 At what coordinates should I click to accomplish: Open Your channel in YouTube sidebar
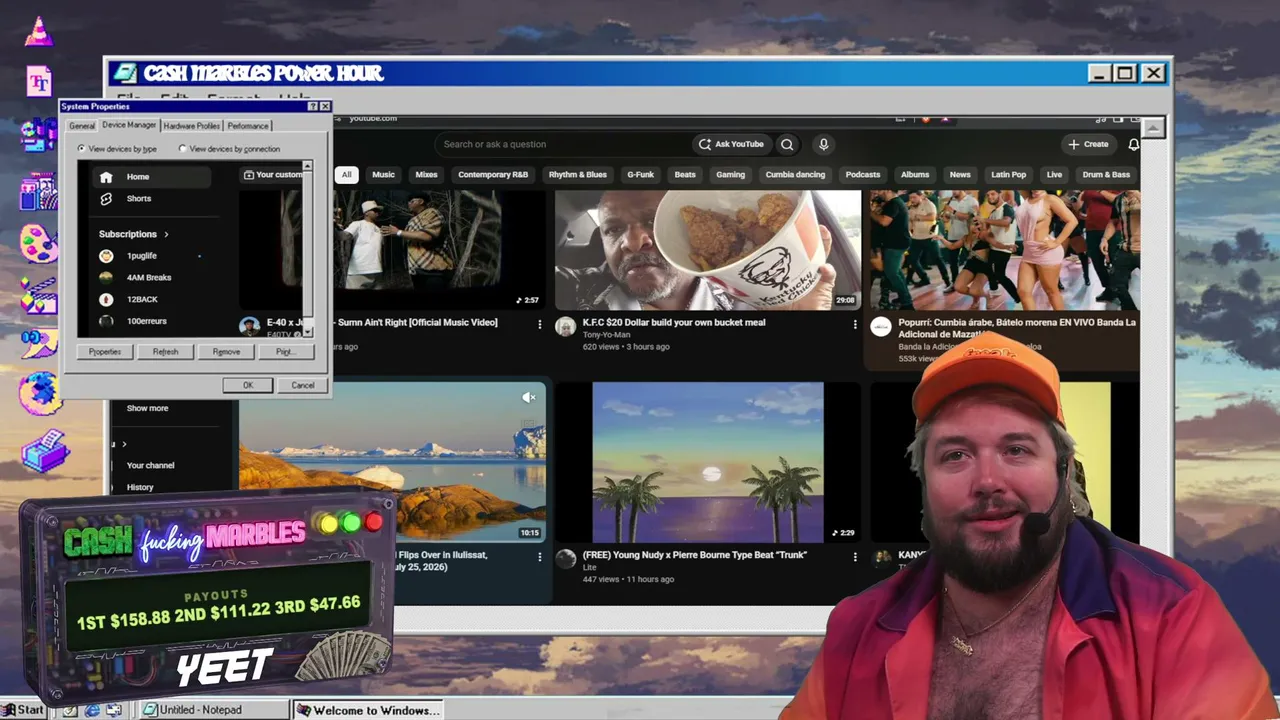pyautogui.click(x=151, y=465)
